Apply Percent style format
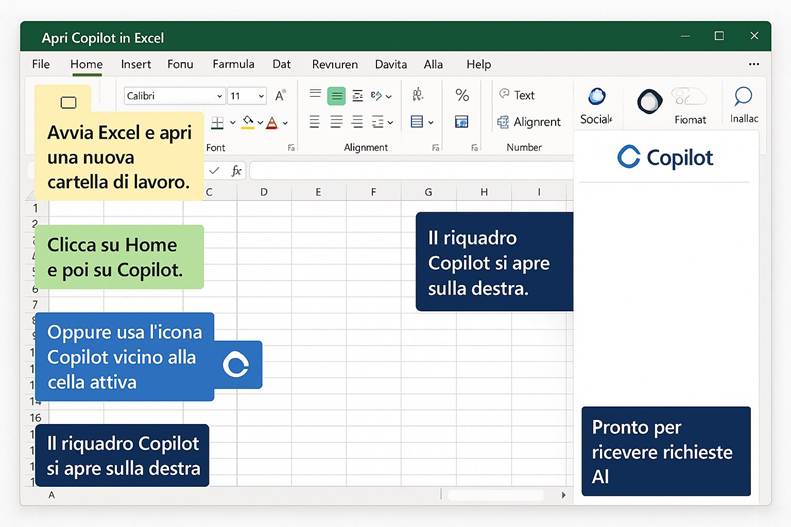Screen dimensions: 791x527 [x=462, y=95]
